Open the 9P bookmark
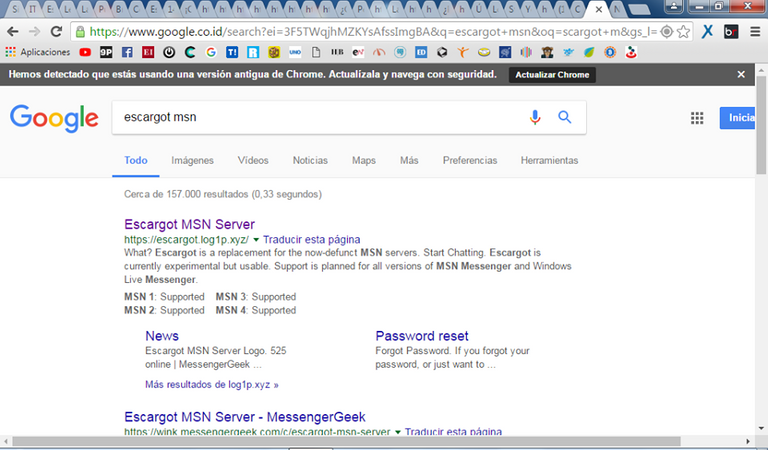Image resolution: width=768 pixels, height=450 pixels. point(106,52)
